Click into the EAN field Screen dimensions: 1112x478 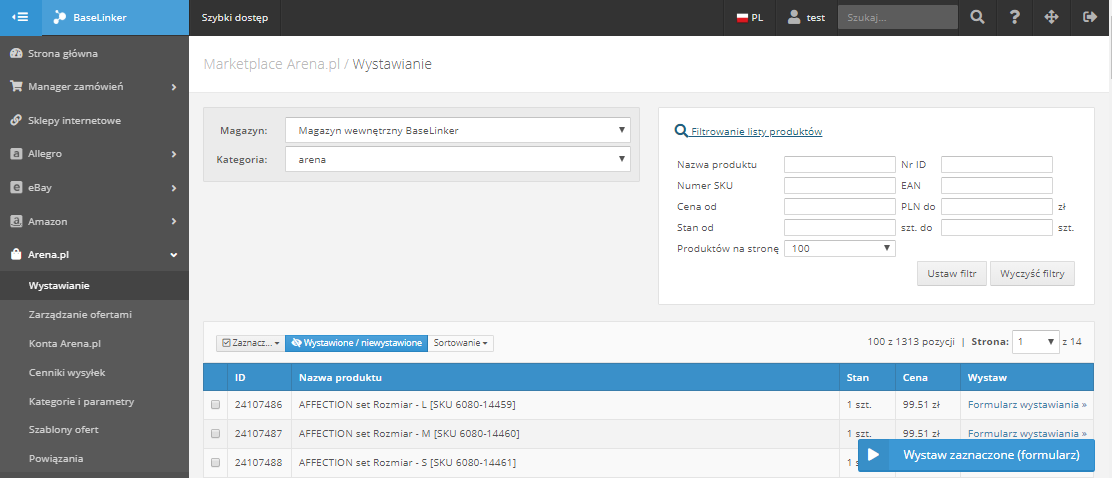coord(996,186)
